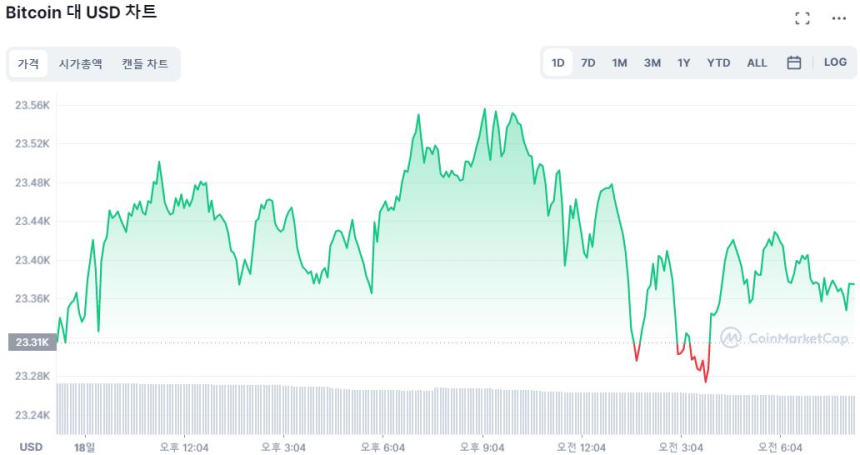
Task: Click the 오후 9:04 time axis marker
Action: tap(482, 447)
